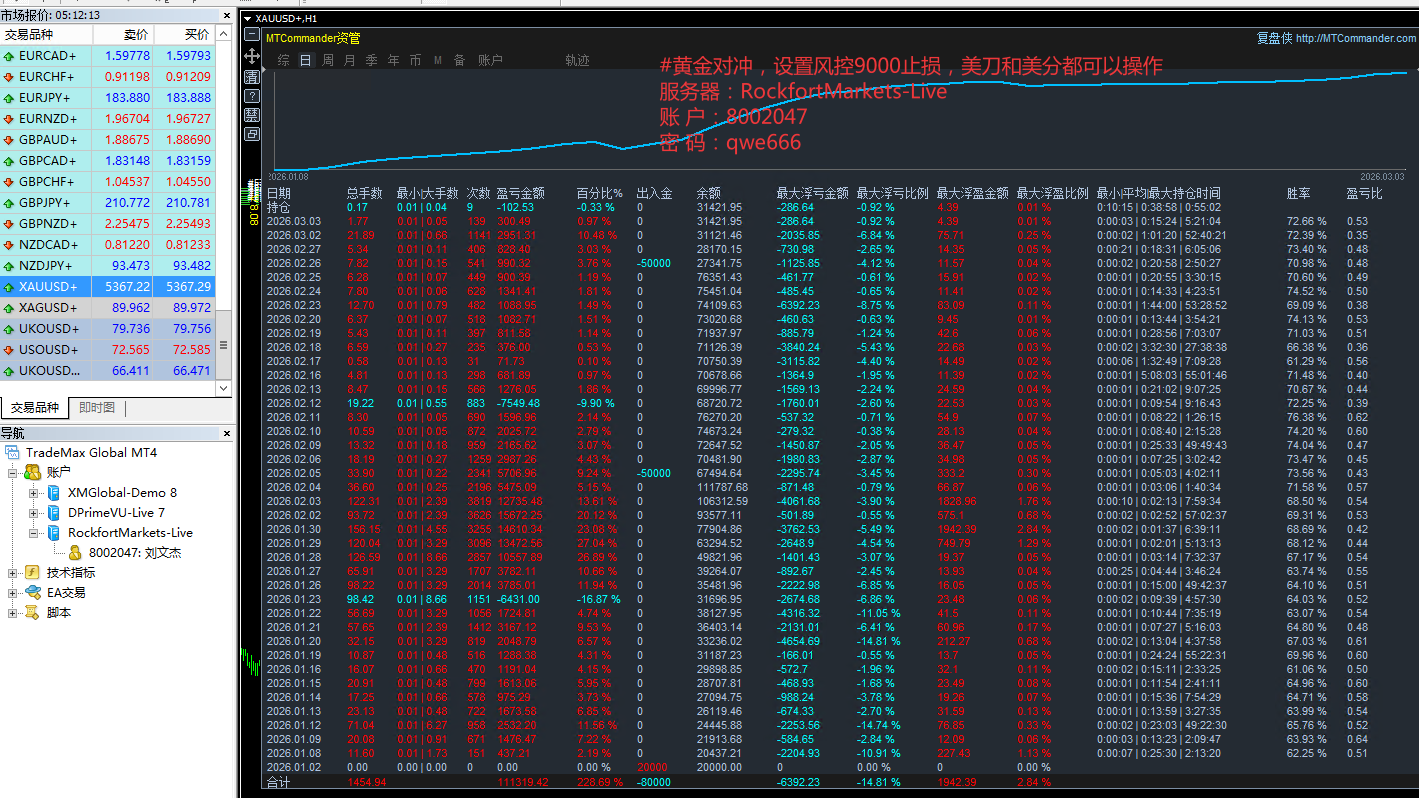Image resolution: width=1419 pixels, height=798 pixels.
Task: Click the market watch scrollbar up arrow
Action: pos(225,34)
